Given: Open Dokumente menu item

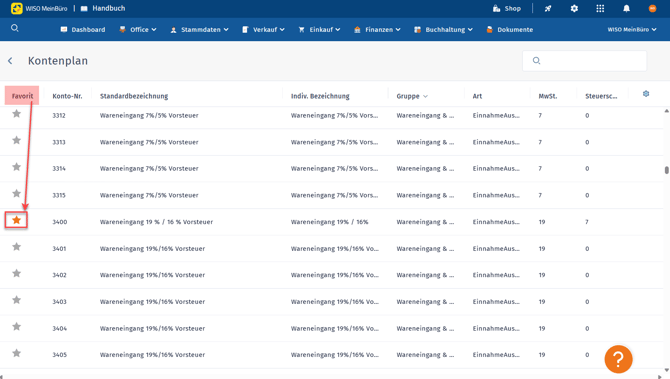Looking at the screenshot, I should coord(510,29).
